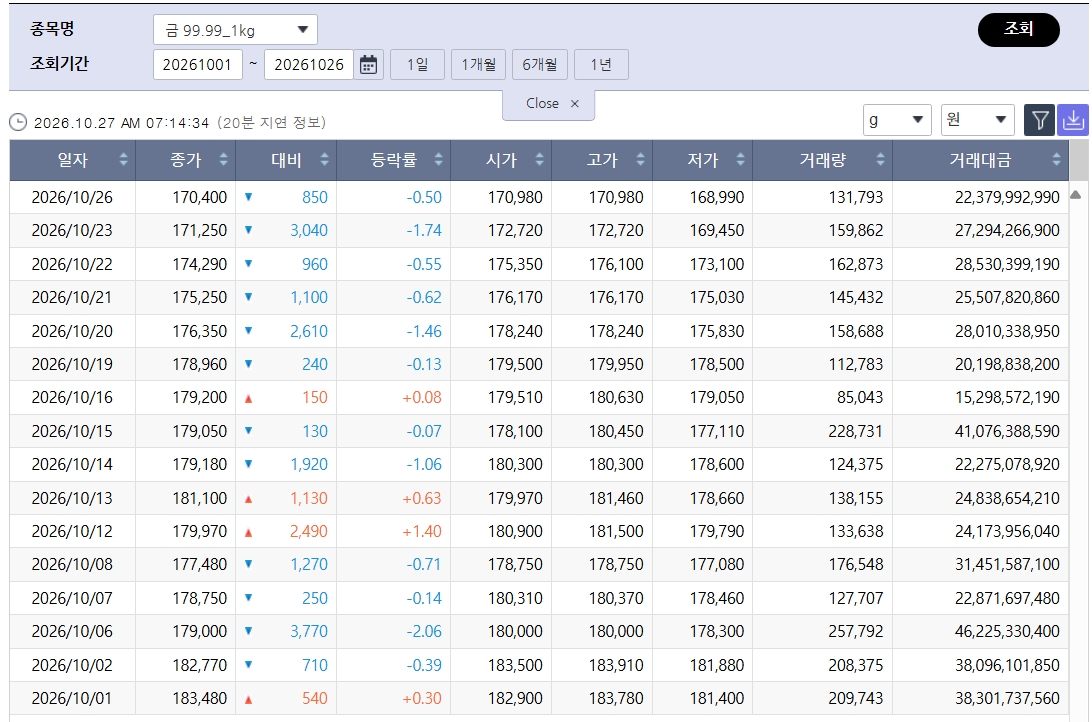Image resolution: width=1092 pixels, height=722 pixels.
Task: Click trading value 46,225,330,400 cell
Action: coord(980,631)
